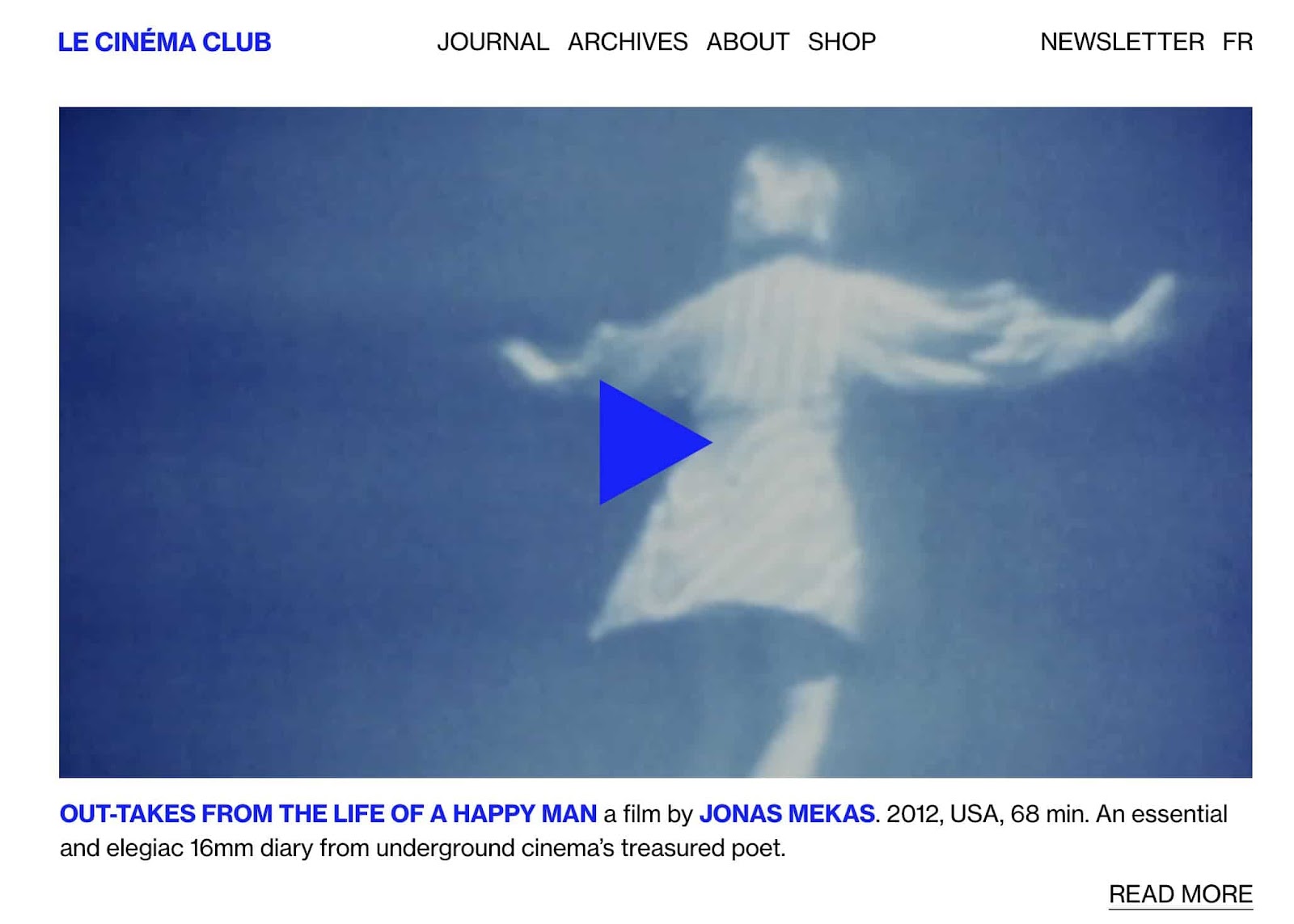Open the Archives page
Viewport: 1294px width, 924px height.
coord(628,42)
